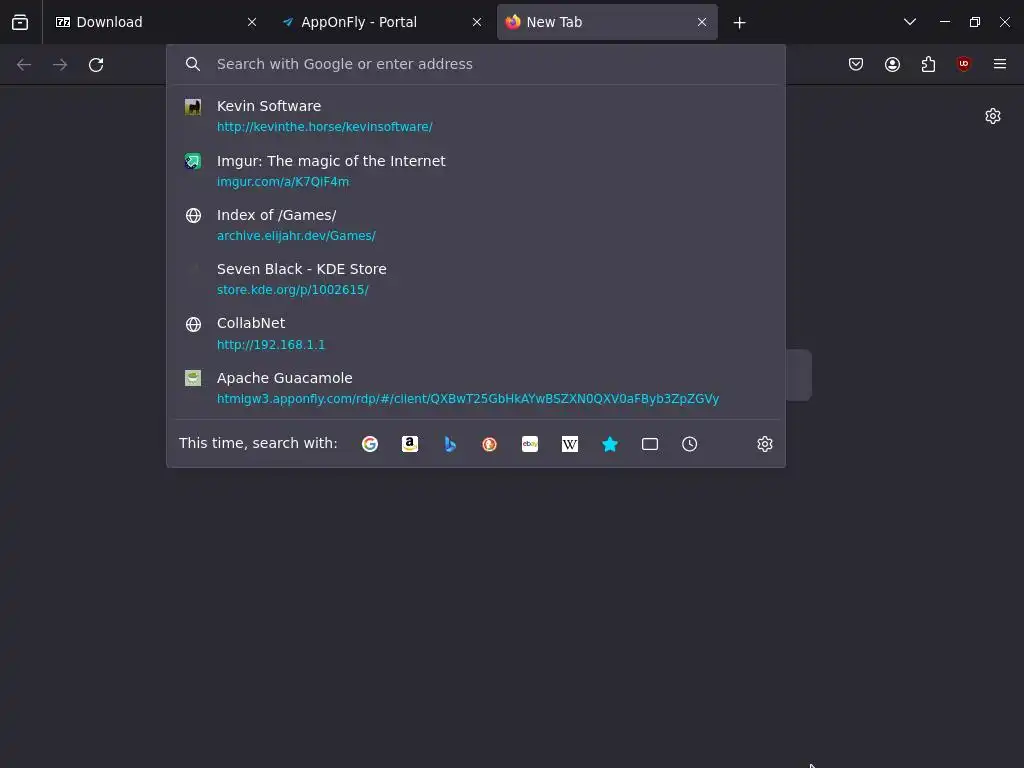This screenshot has width=1024, height=768.
Task: Switch to the AppOnFly - Portal tab
Action: 381,22
